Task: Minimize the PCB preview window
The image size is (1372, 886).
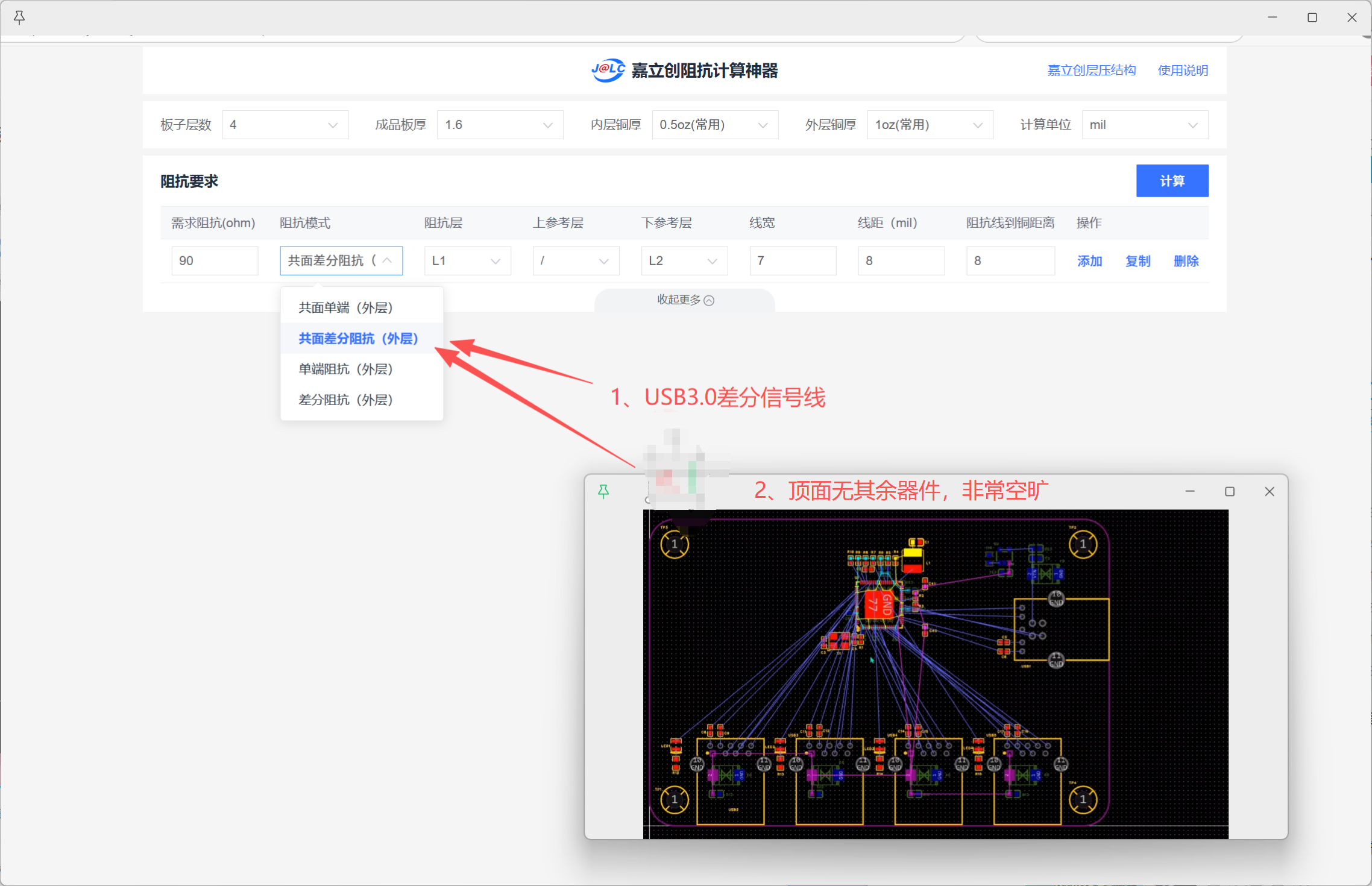Action: point(1190,492)
